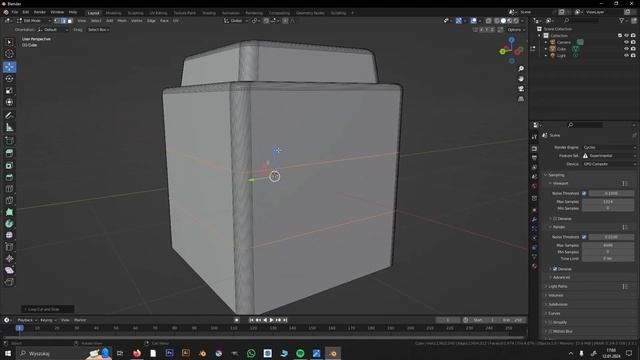Open the Render menu
The image size is (640, 360).
pyautogui.click(x=40, y=12)
